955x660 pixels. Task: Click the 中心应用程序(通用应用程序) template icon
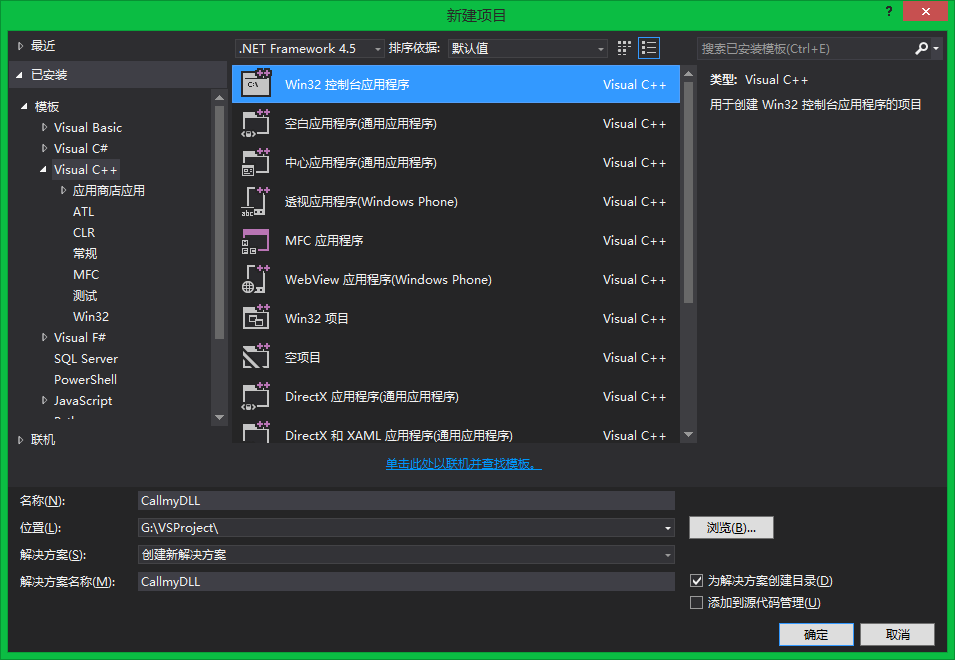[x=256, y=162]
